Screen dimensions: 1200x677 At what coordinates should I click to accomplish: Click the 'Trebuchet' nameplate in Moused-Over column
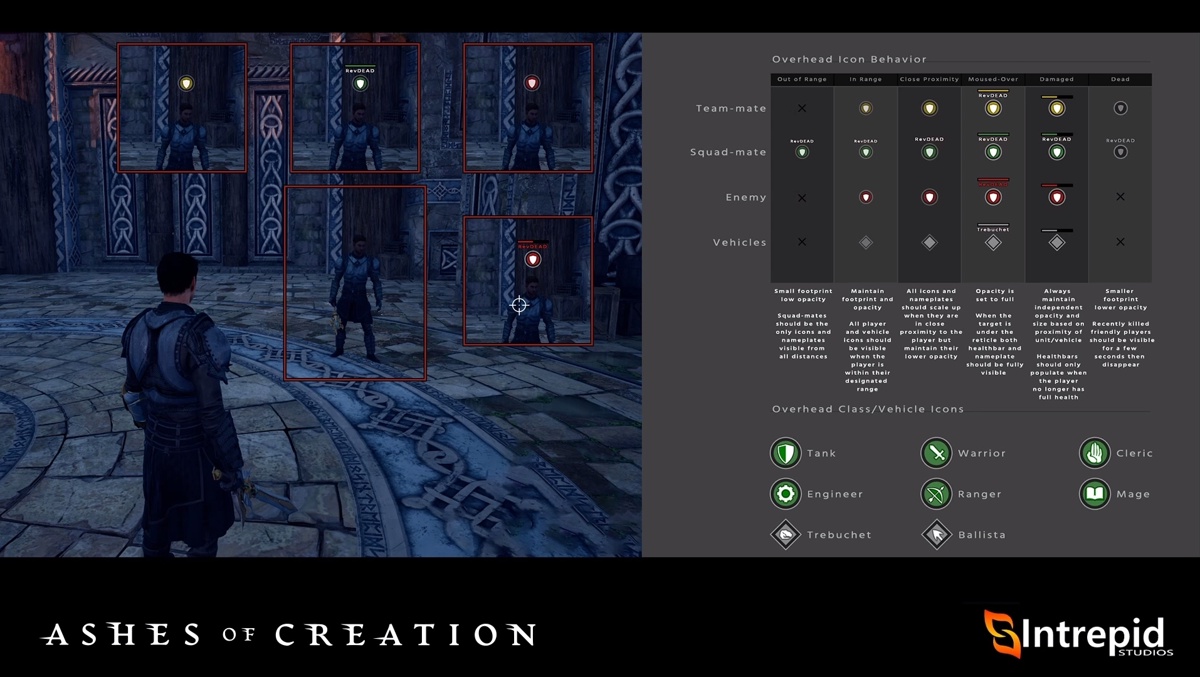[993, 229]
